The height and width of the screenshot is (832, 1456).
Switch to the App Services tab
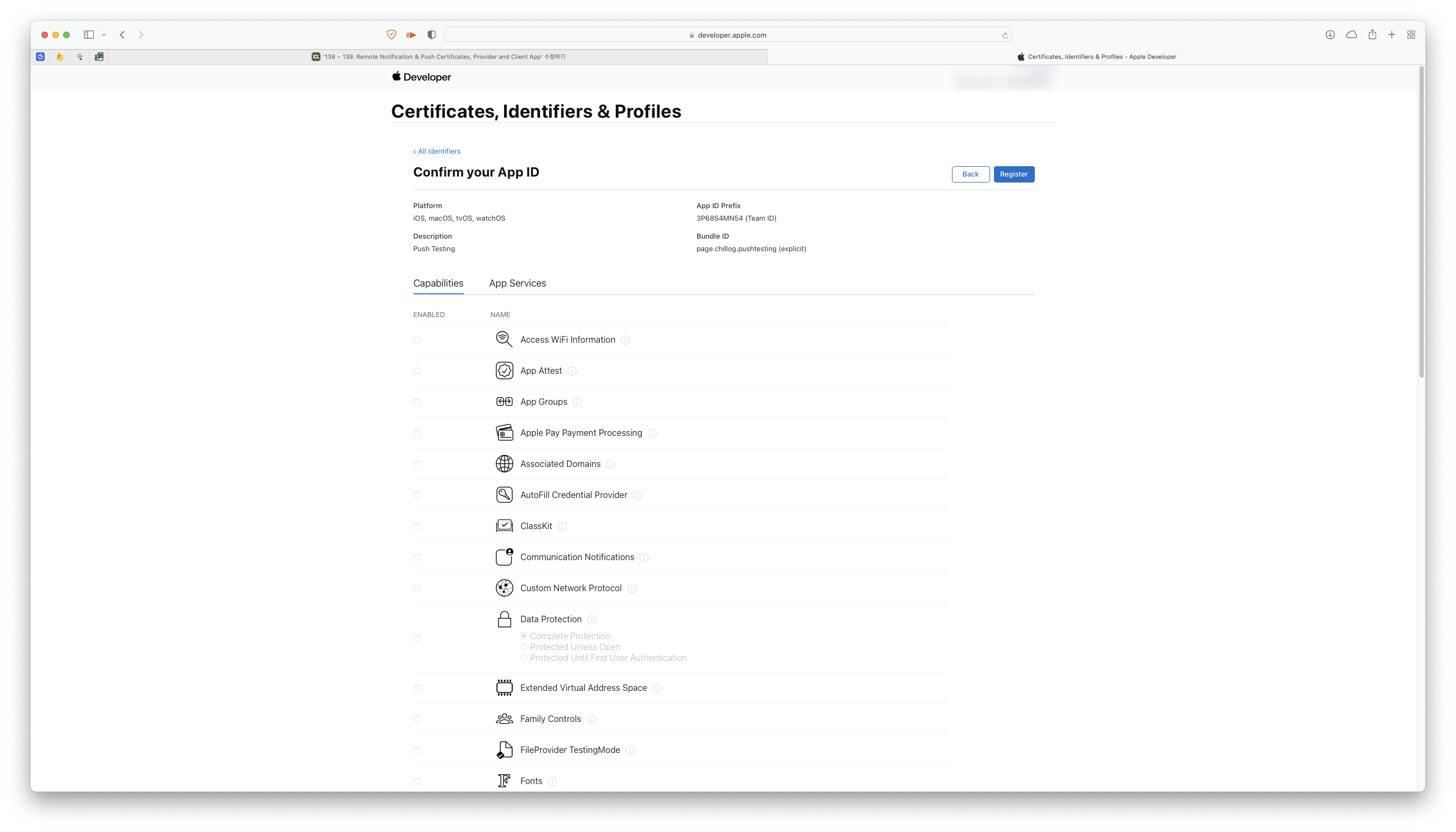[517, 283]
